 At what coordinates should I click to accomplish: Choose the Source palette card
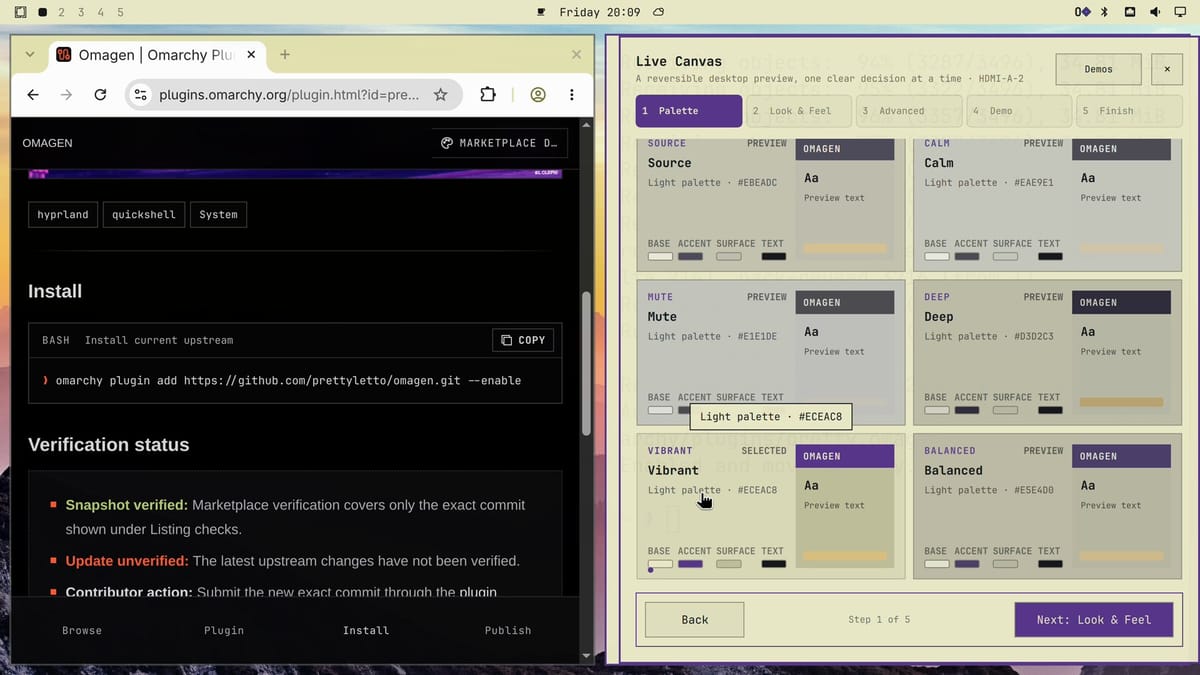click(x=771, y=204)
